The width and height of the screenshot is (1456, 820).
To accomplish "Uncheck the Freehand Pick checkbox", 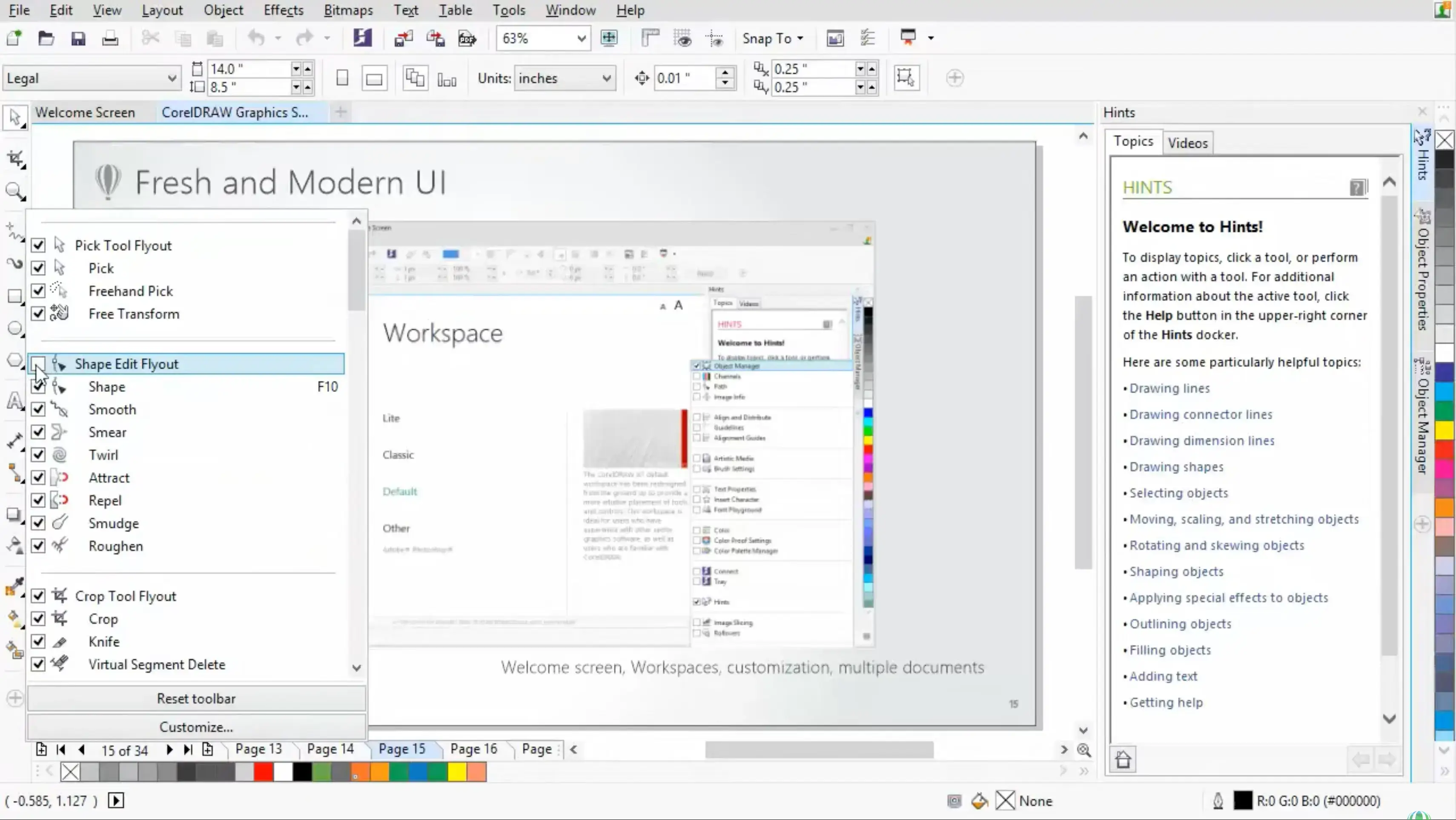I will 38,291.
